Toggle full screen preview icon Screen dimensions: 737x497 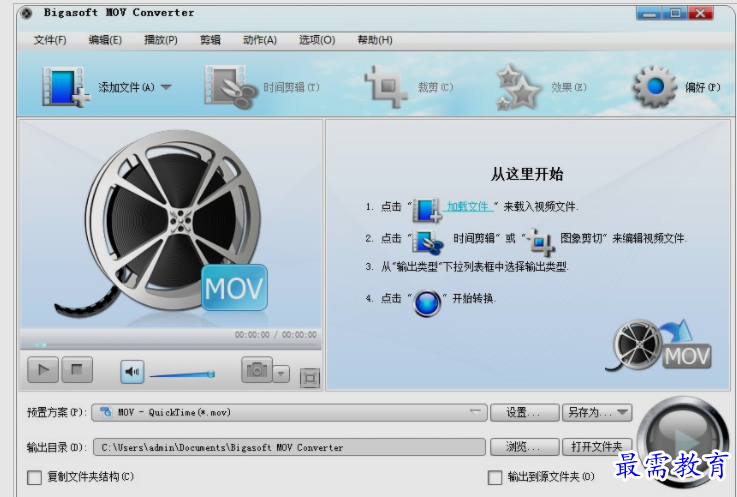[x=310, y=378]
